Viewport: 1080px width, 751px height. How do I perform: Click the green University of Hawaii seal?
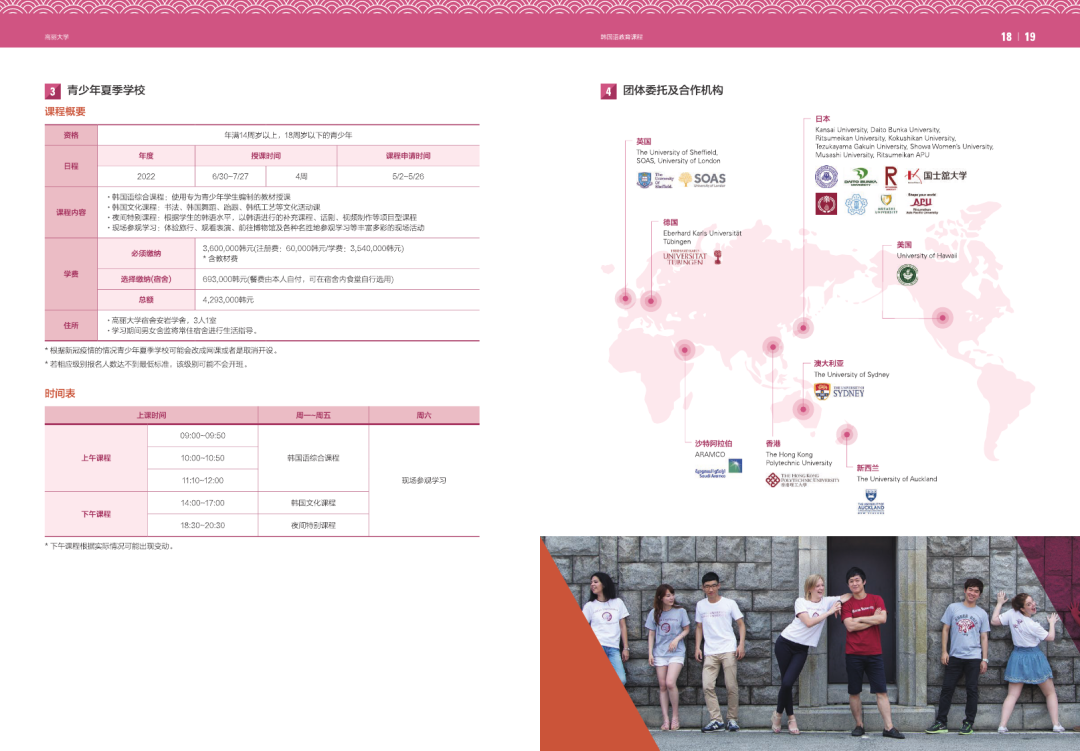click(x=907, y=275)
